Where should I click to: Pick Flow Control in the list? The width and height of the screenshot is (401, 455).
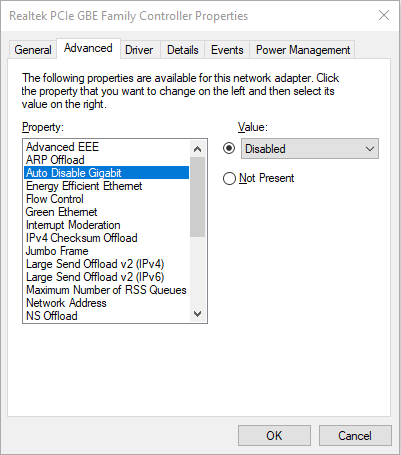point(107,199)
